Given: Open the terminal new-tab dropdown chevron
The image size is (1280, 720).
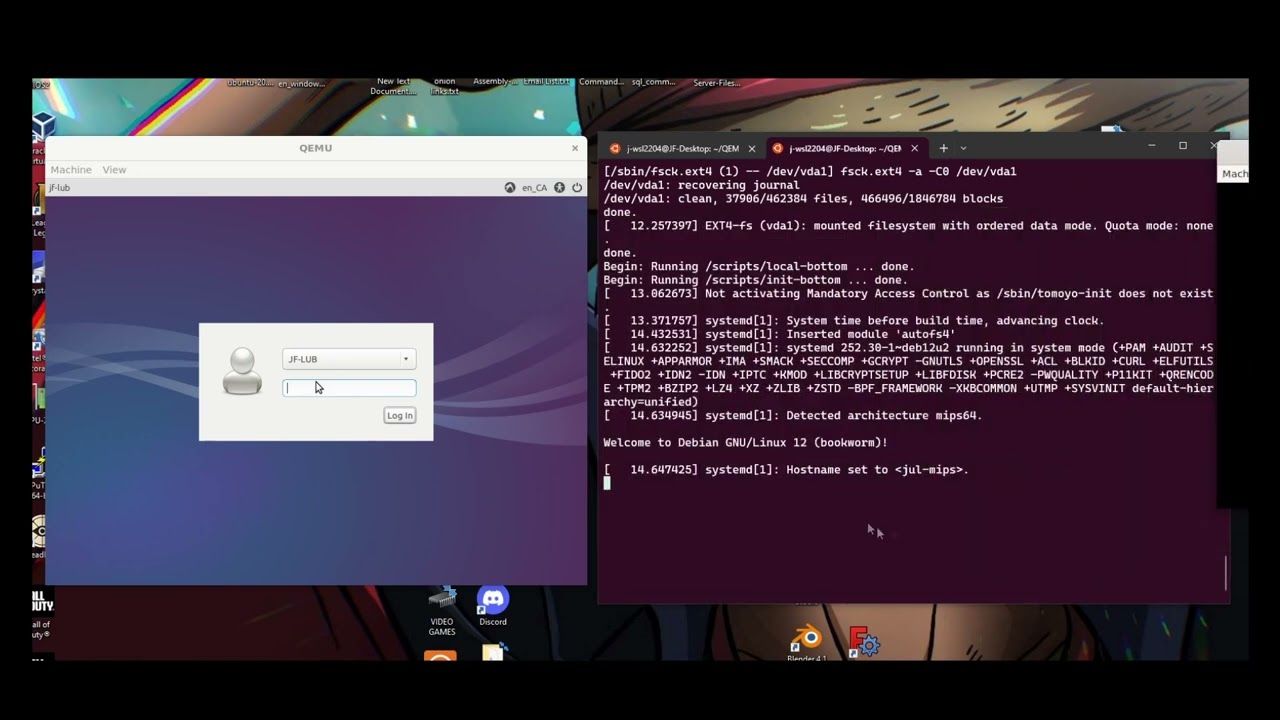Looking at the screenshot, I should point(964,148).
